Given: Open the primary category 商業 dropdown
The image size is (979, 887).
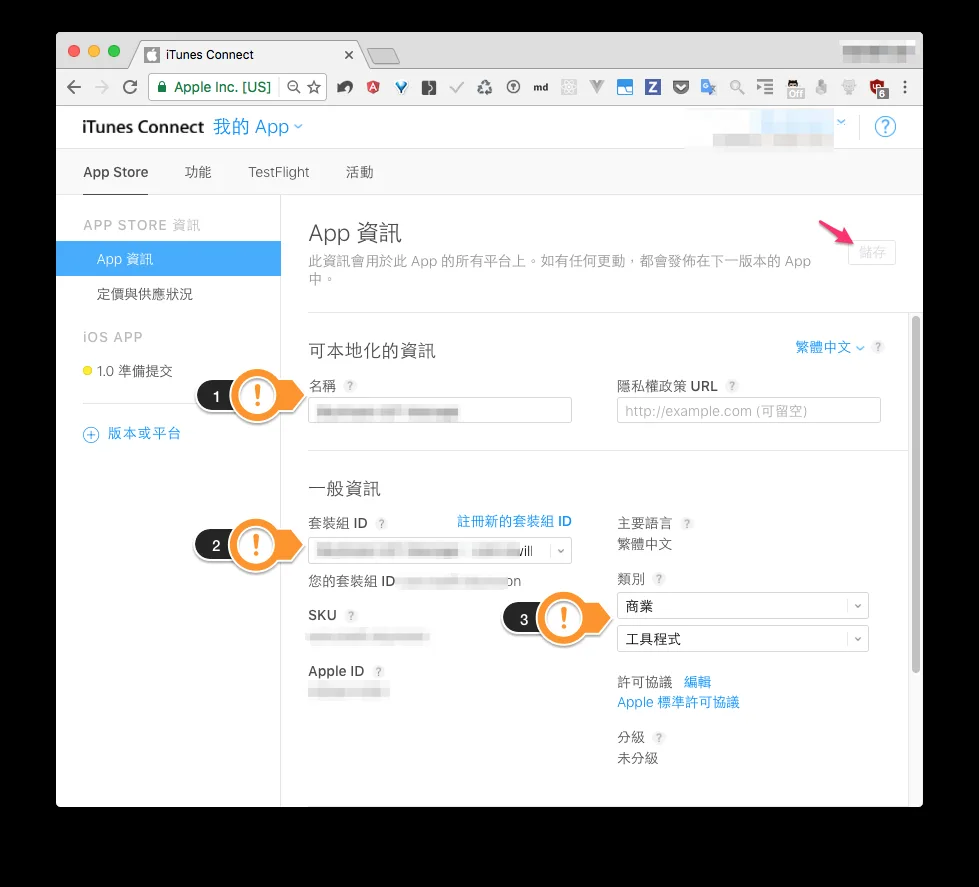Looking at the screenshot, I should pos(742,605).
